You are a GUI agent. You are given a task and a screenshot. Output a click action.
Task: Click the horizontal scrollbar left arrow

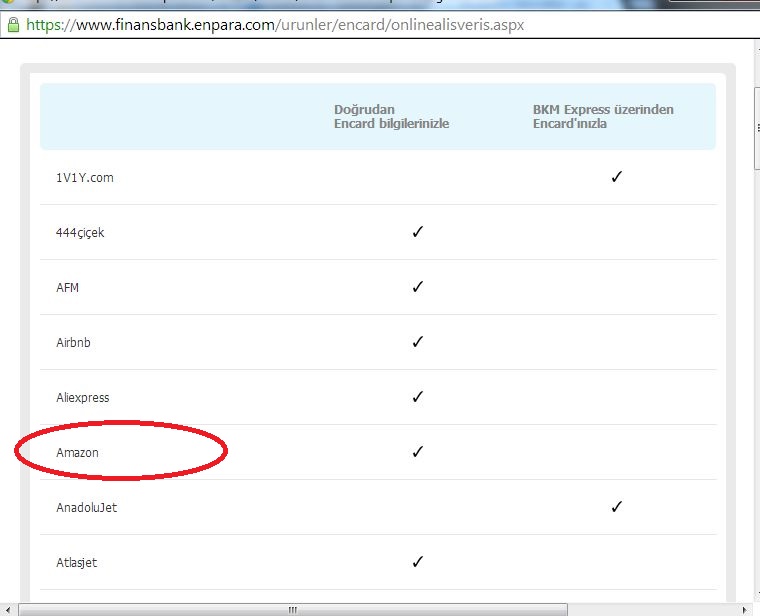[8, 610]
